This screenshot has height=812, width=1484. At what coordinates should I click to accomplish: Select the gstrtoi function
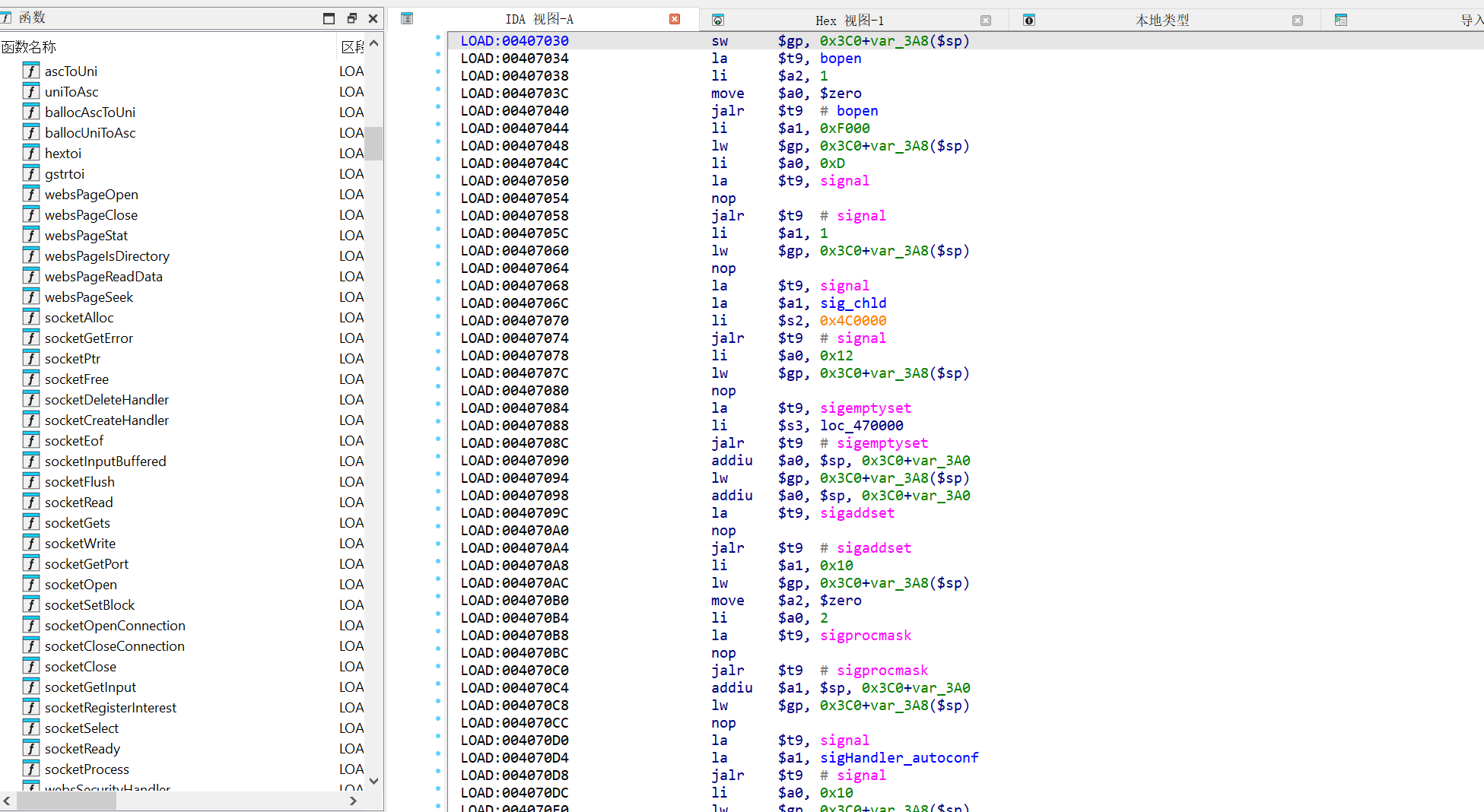tap(65, 173)
